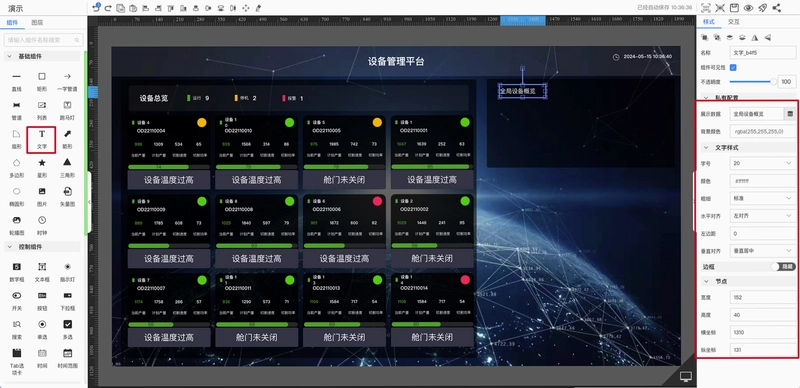Screen dimensions: 800x388
Task: Click the redo toolbar icon
Action: pos(108,8)
